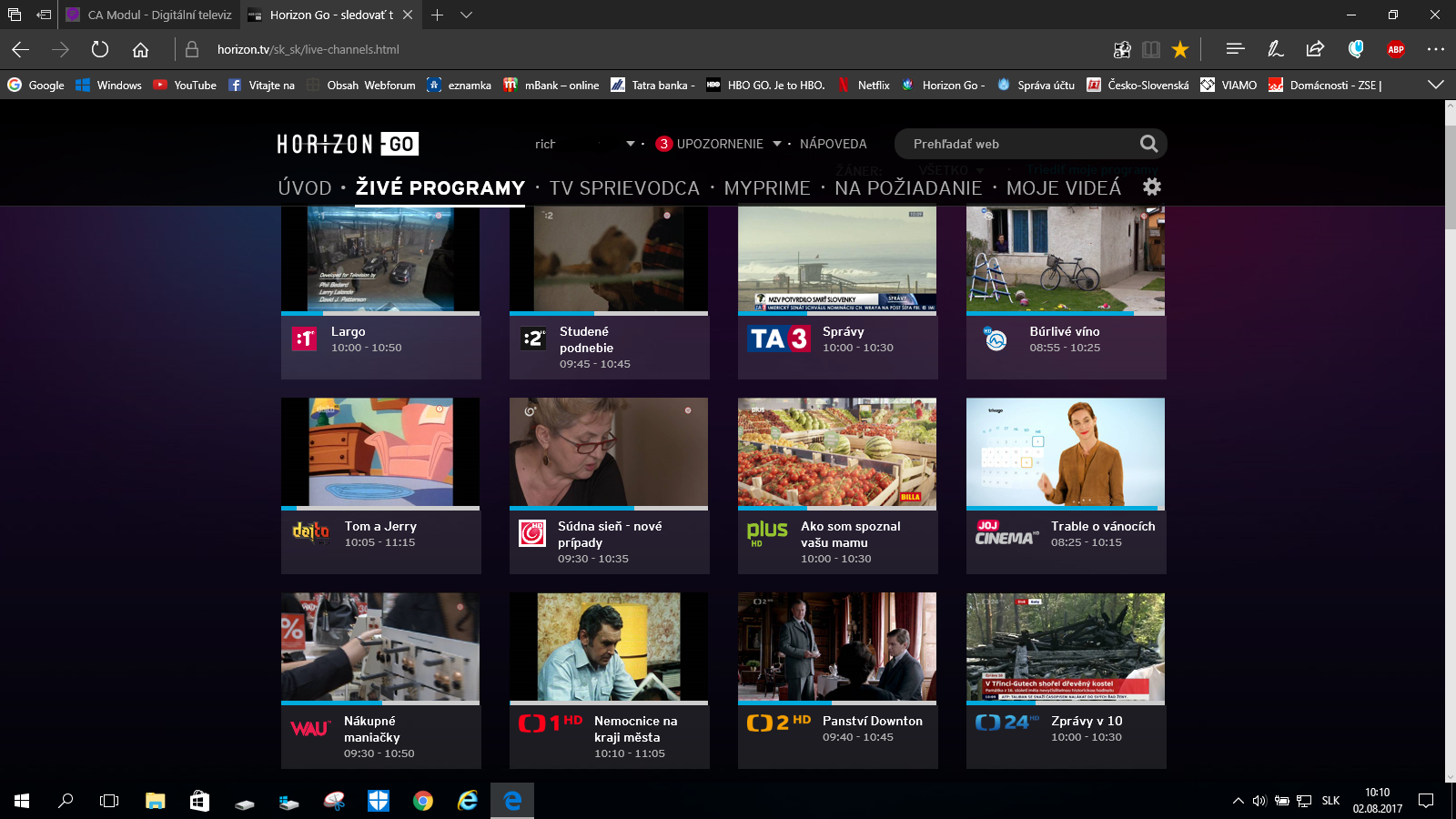Show more favorites bar items chevron
1456x819 pixels.
click(x=1436, y=85)
